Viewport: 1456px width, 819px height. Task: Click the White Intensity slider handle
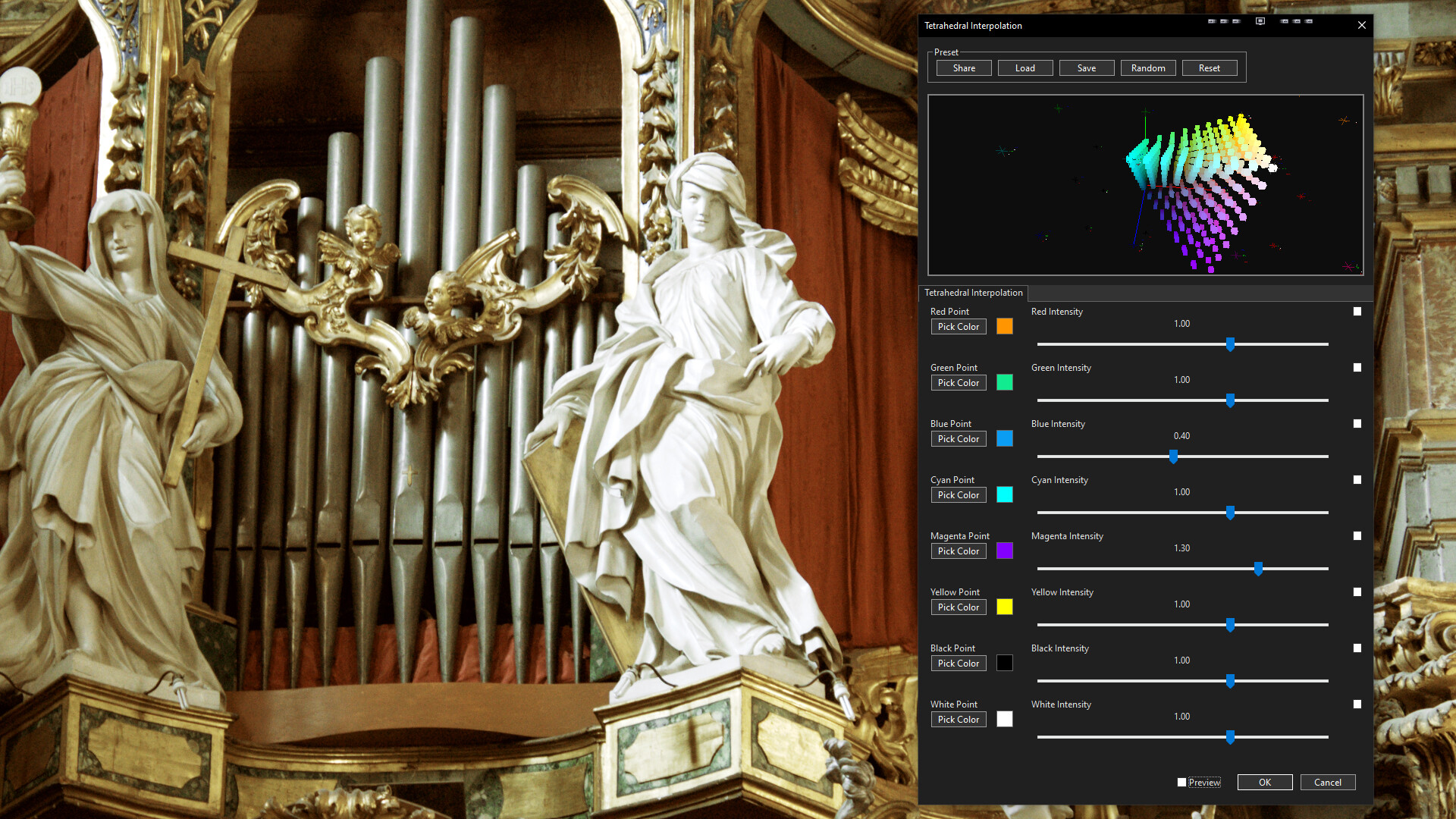(1230, 737)
